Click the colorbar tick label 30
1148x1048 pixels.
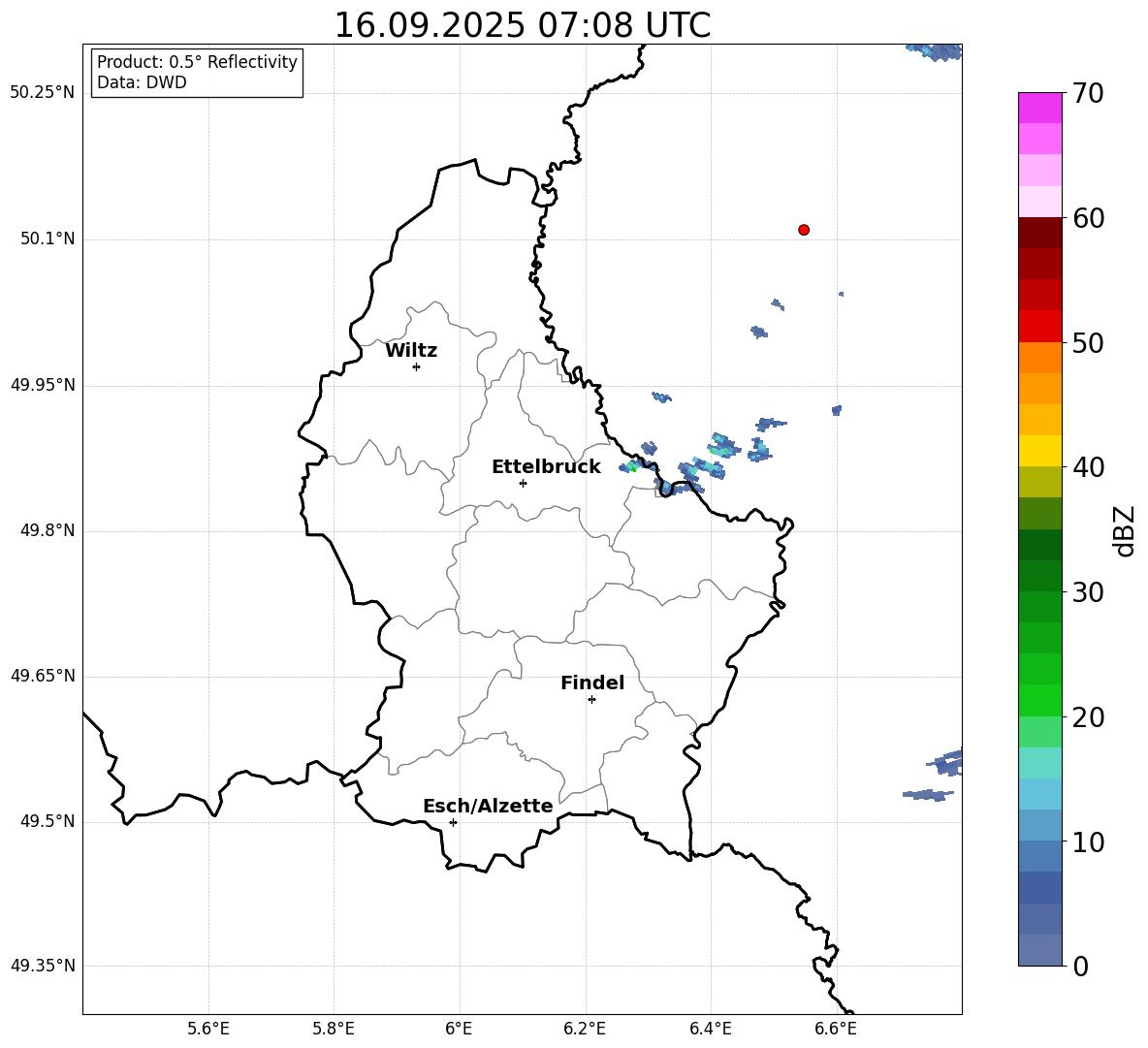coord(1088,592)
